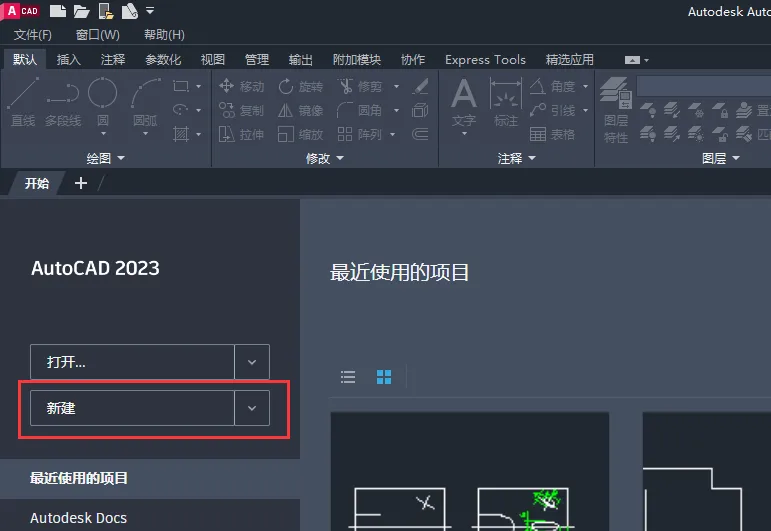Switch to the 精选应用 ribbon tab
The width and height of the screenshot is (771, 531).
(x=569, y=59)
